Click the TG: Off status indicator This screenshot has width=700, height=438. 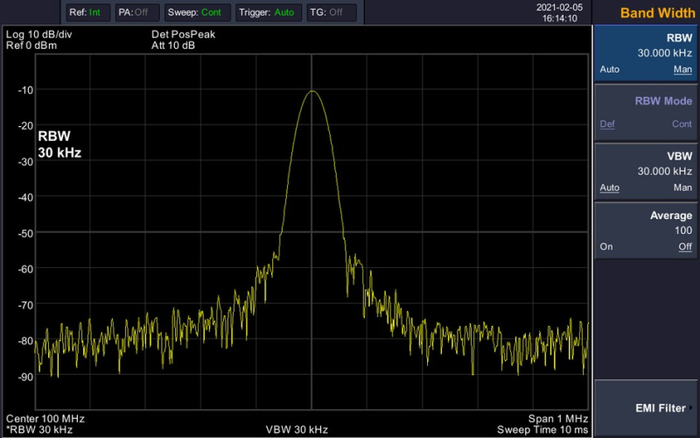(x=331, y=13)
